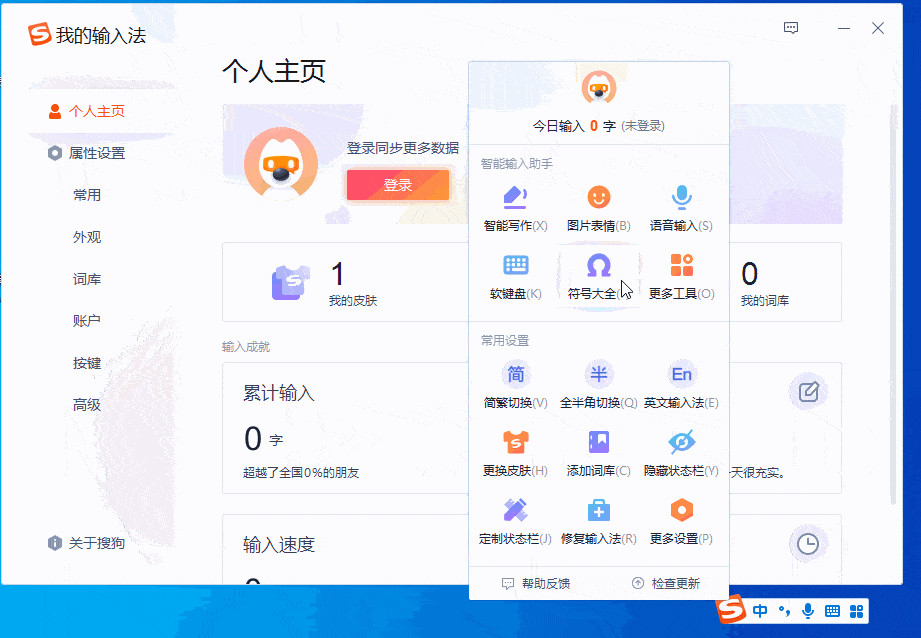The width and height of the screenshot is (921, 638).
Task: Click the Sogou S logo on status bar
Action: point(731,609)
